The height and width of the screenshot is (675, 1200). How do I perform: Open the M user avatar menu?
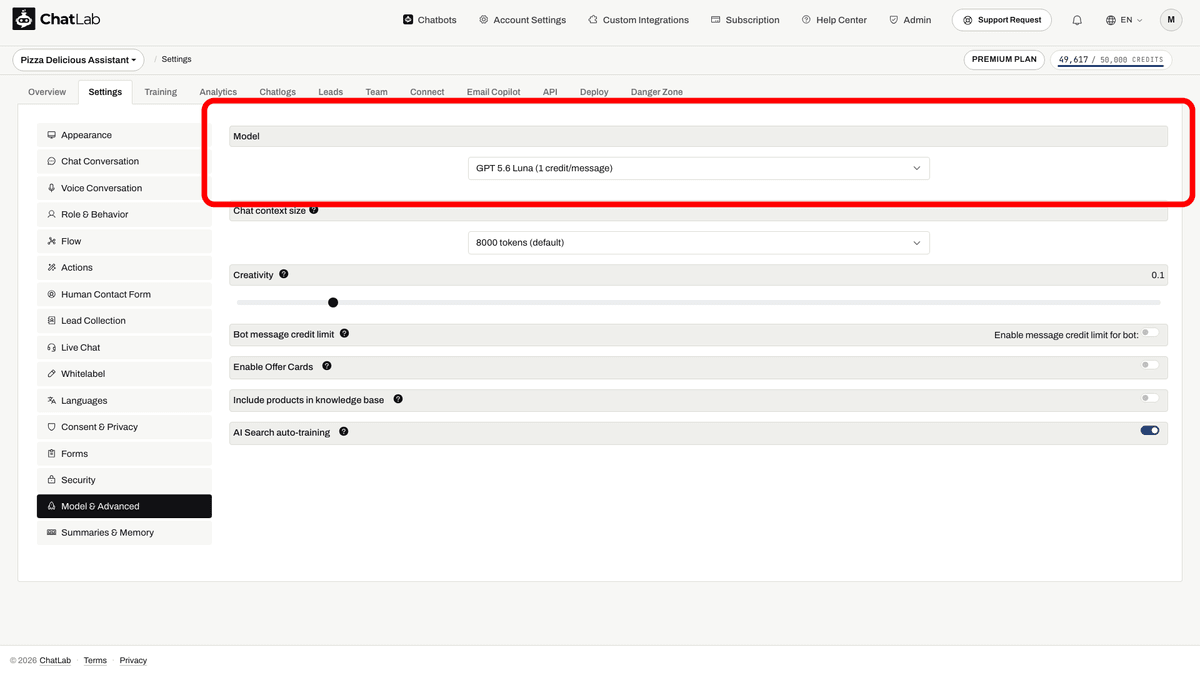1171,20
